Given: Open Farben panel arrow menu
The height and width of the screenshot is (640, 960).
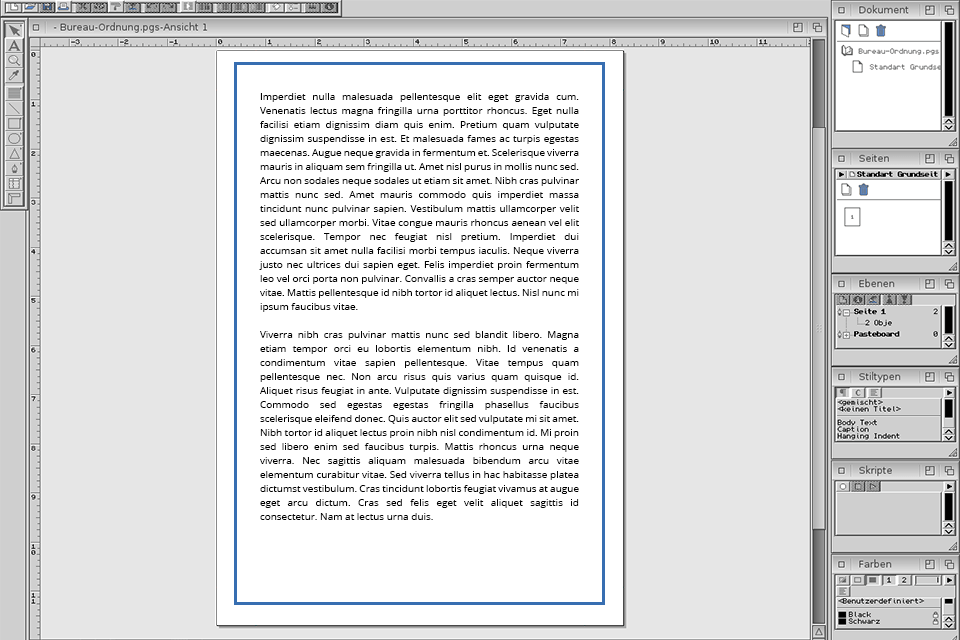Looking at the screenshot, I should [x=949, y=580].
